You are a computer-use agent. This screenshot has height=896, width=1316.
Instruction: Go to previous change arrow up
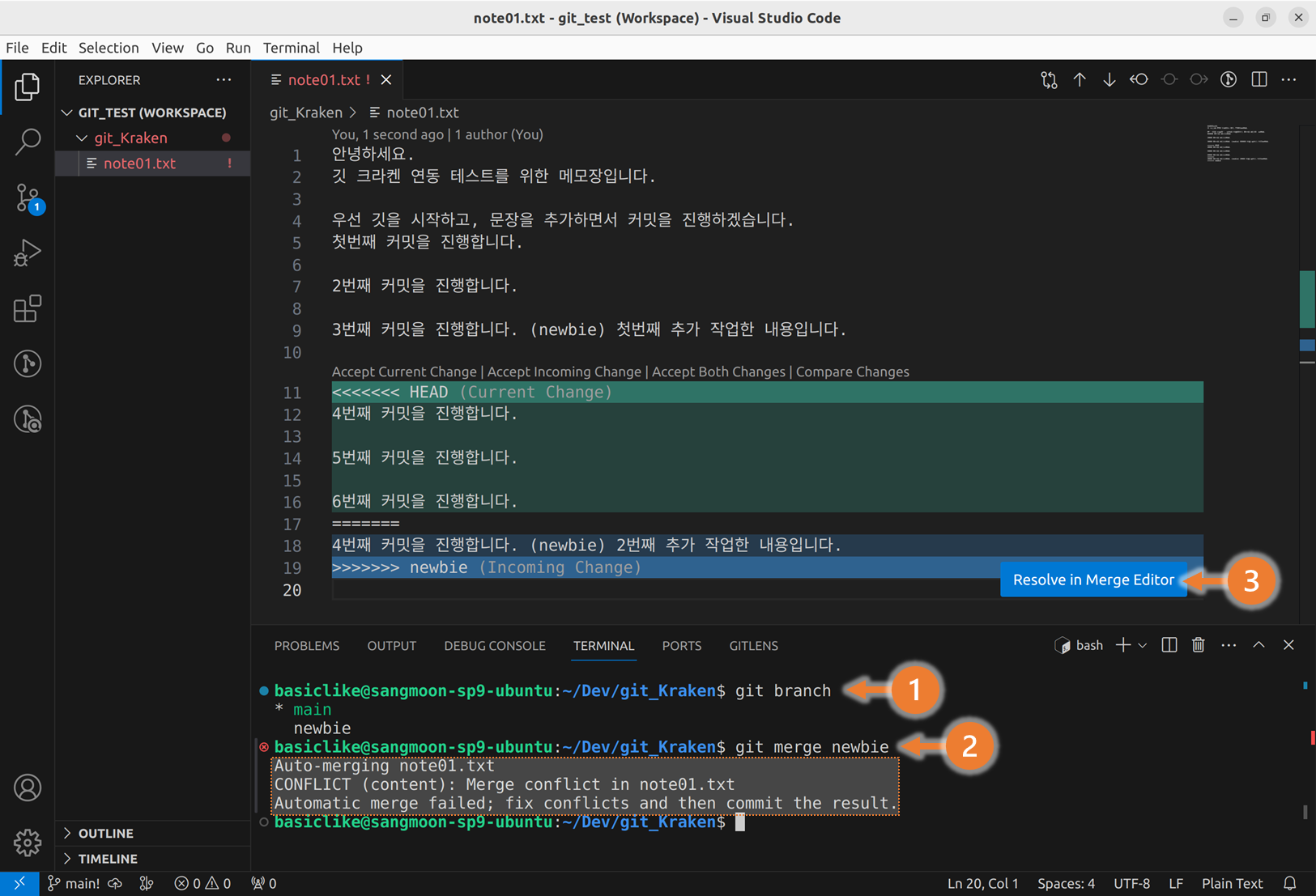(x=1080, y=79)
